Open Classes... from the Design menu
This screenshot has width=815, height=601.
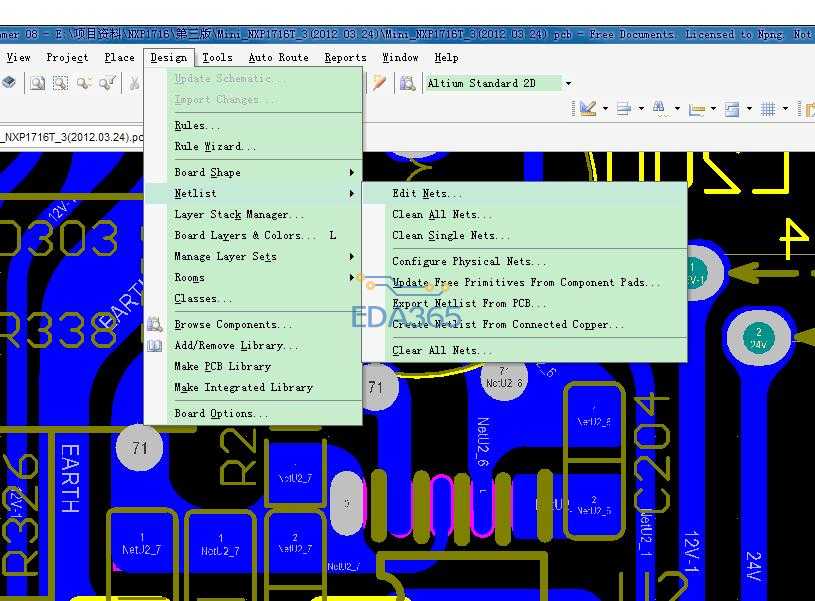(x=254, y=298)
